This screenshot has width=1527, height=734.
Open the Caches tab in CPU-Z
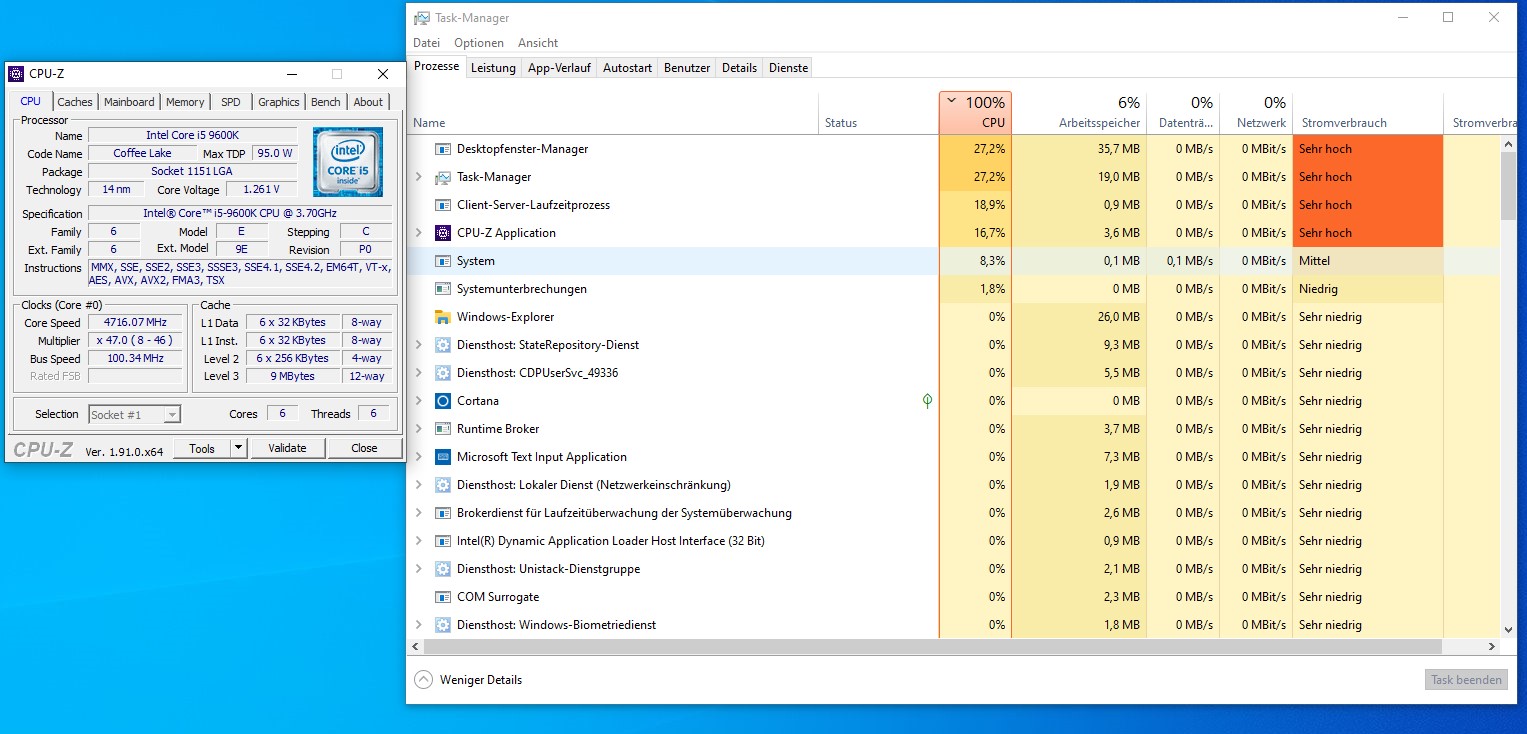coord(75,102)
